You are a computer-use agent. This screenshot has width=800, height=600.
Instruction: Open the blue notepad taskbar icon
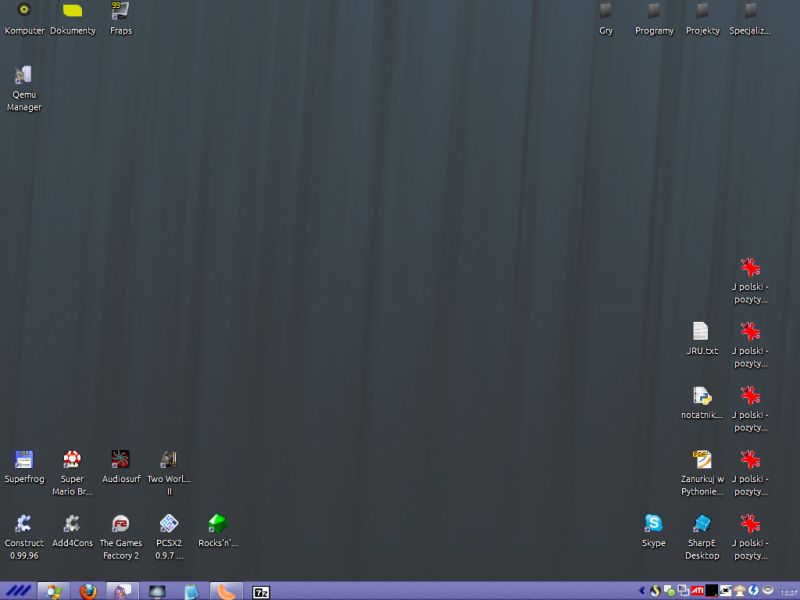pyautogui.click(x=191, y=592)
